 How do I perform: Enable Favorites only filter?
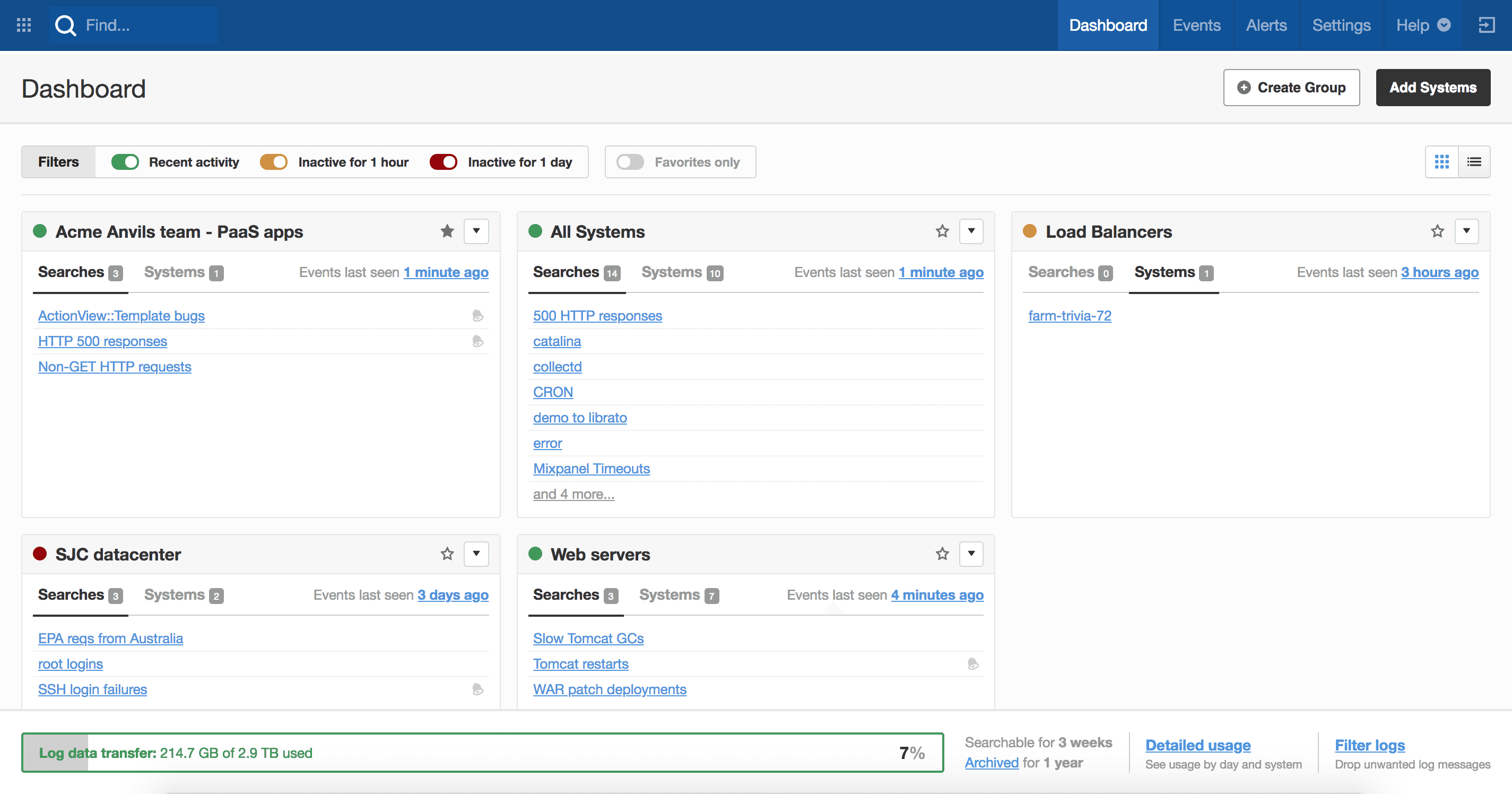point(630,162)
